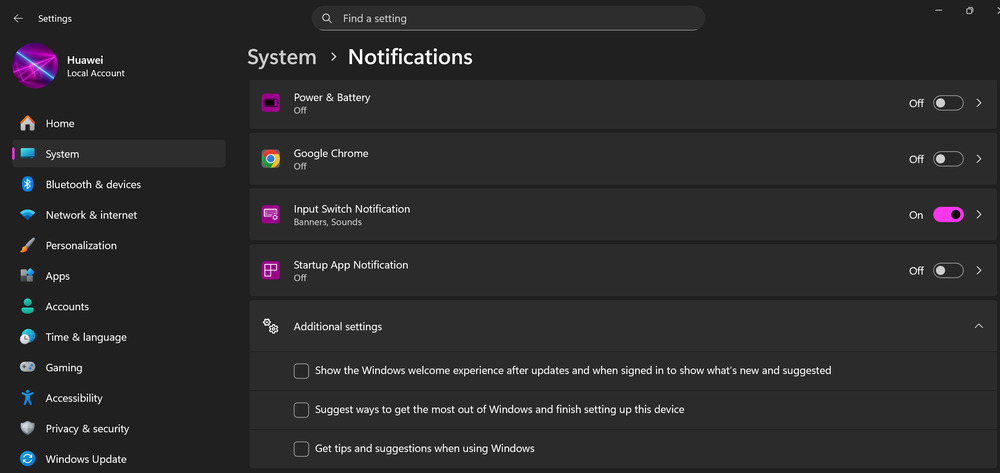
Task: Click the System breadcrumb link
Action: pos(282,57)
